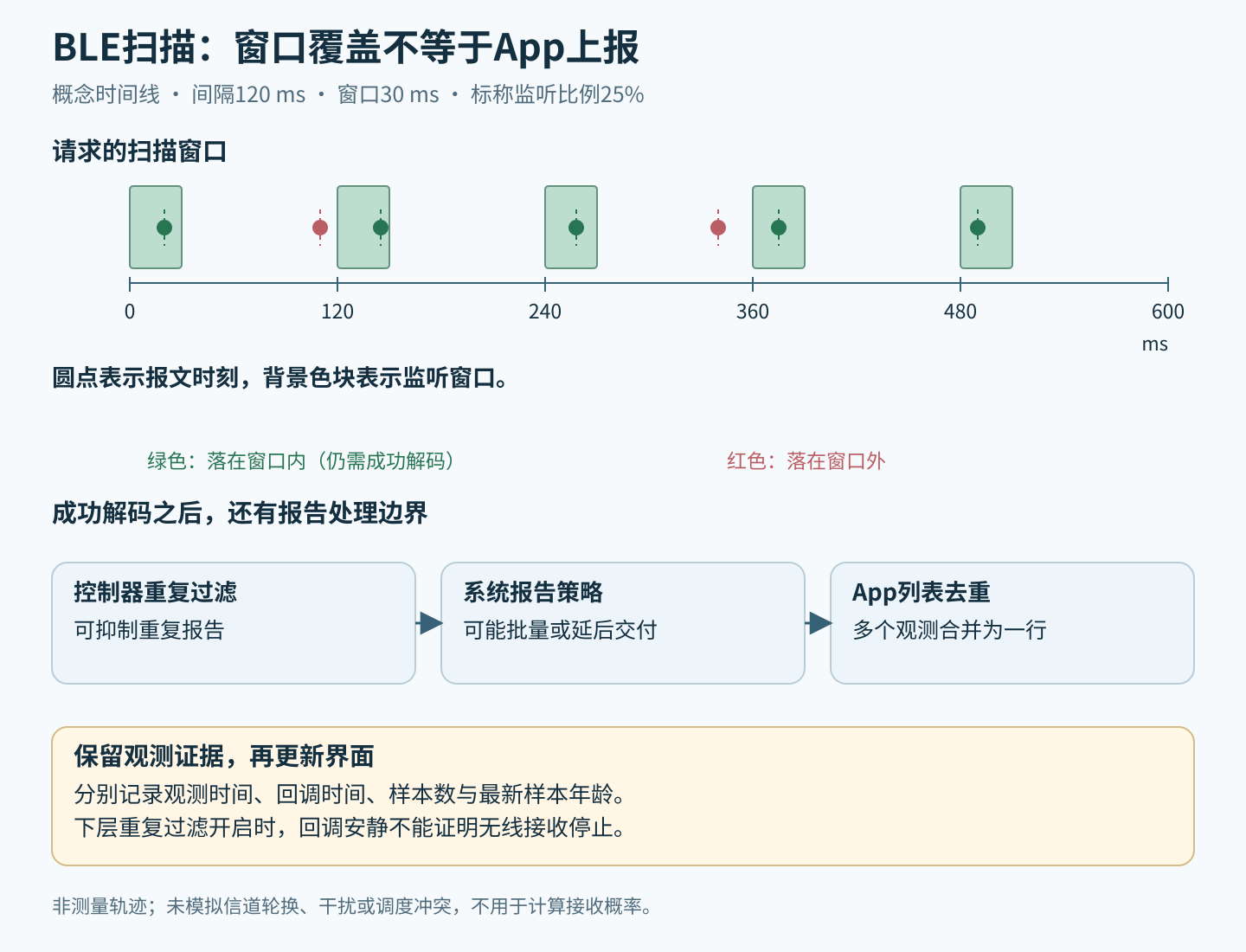Click the red packet dot just before 360 ms
Image resolution: width=1246 pixels, height=952 pixels.
tap(718, 228)
